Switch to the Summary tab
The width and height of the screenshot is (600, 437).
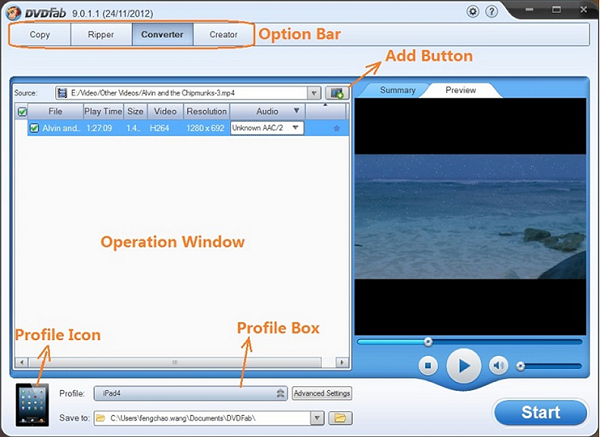397,90
